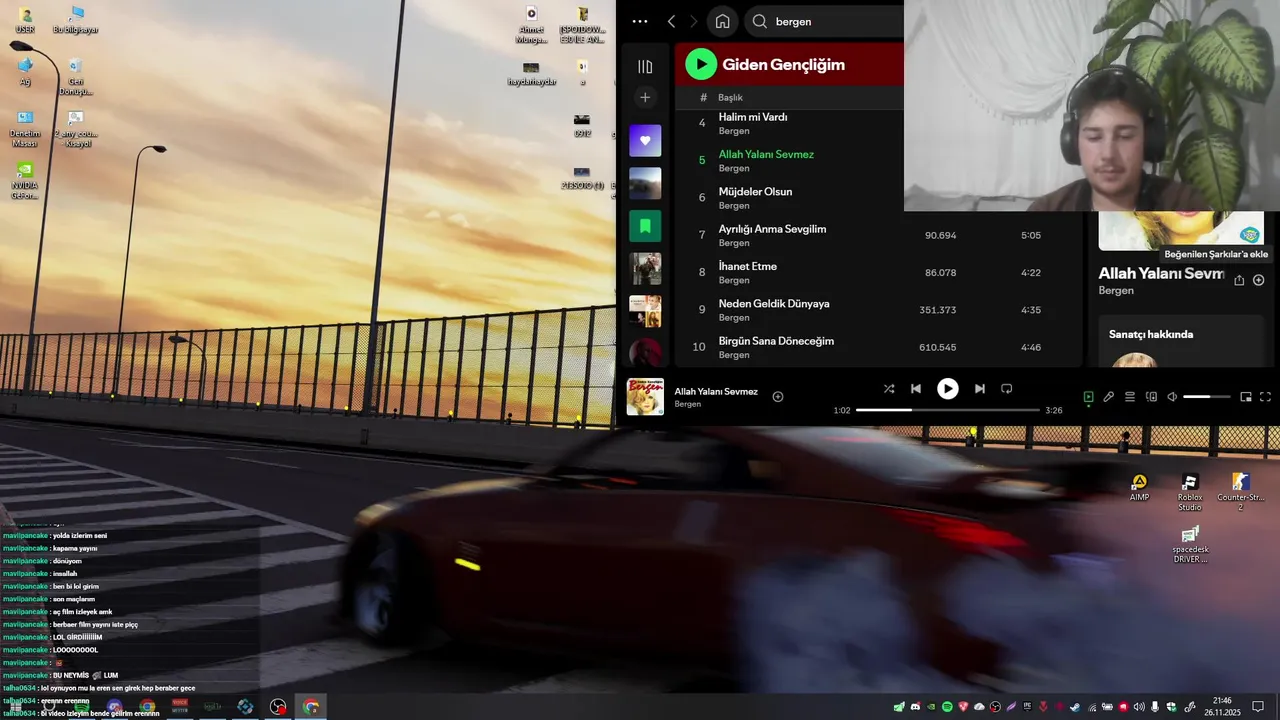Skip to next track
This screenshot has height=720, width=1280.
(979, 389)
